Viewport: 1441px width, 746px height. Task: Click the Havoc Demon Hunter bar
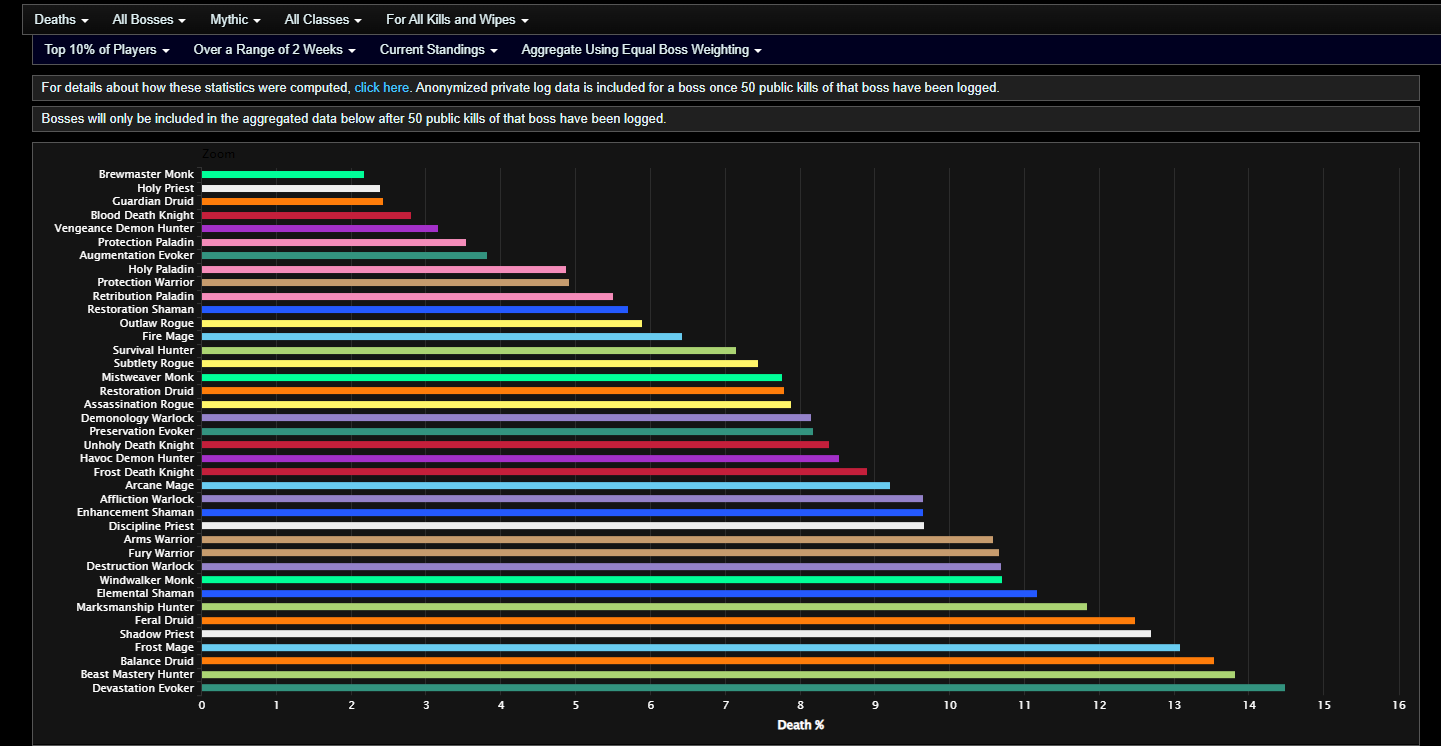click(520, 458)
